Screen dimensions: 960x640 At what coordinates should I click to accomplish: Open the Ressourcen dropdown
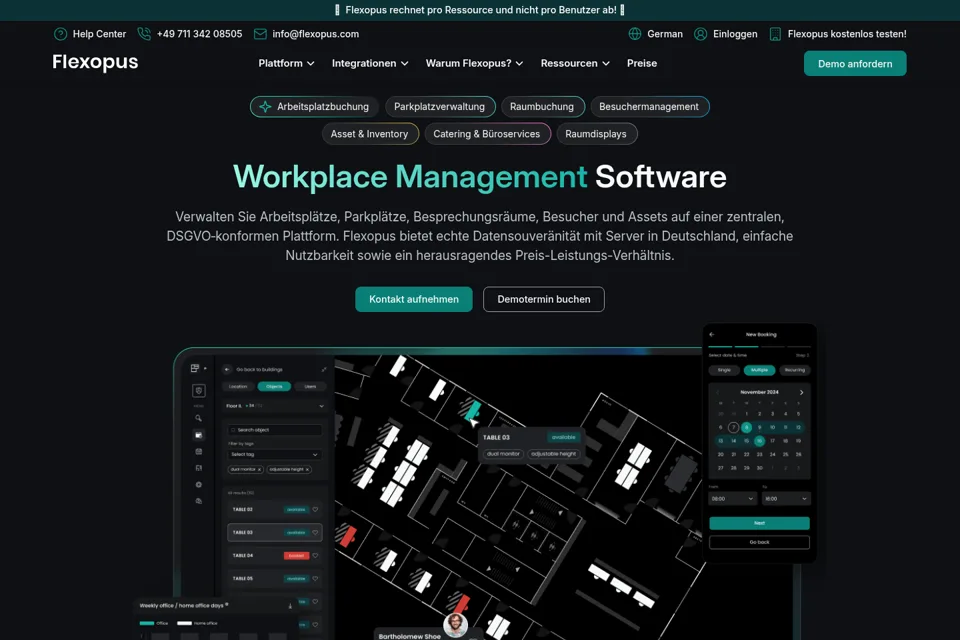(x=575, y=63)
